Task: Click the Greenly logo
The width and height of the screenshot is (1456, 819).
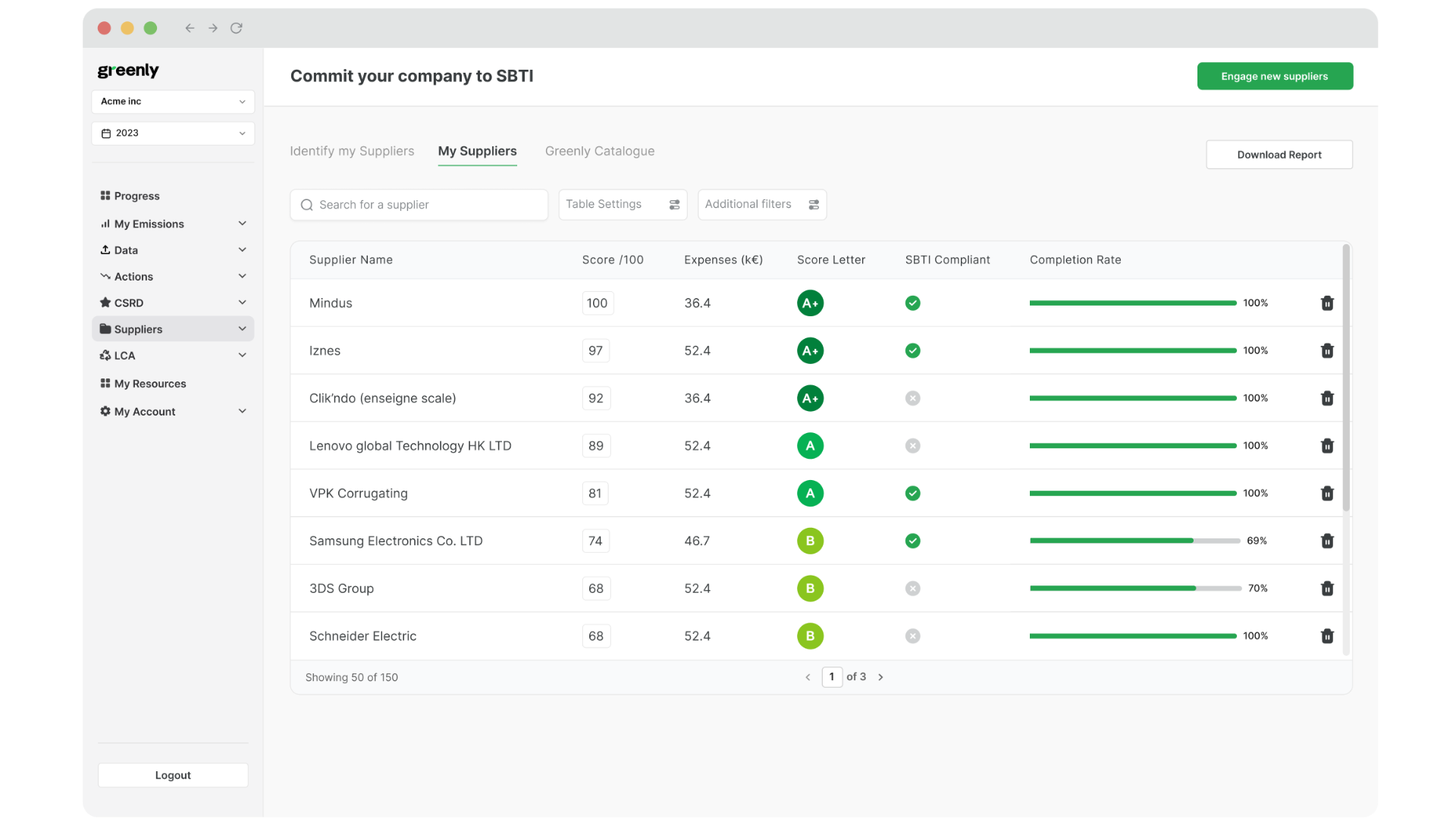Action: pyautogui.click(x=128, y=71)
